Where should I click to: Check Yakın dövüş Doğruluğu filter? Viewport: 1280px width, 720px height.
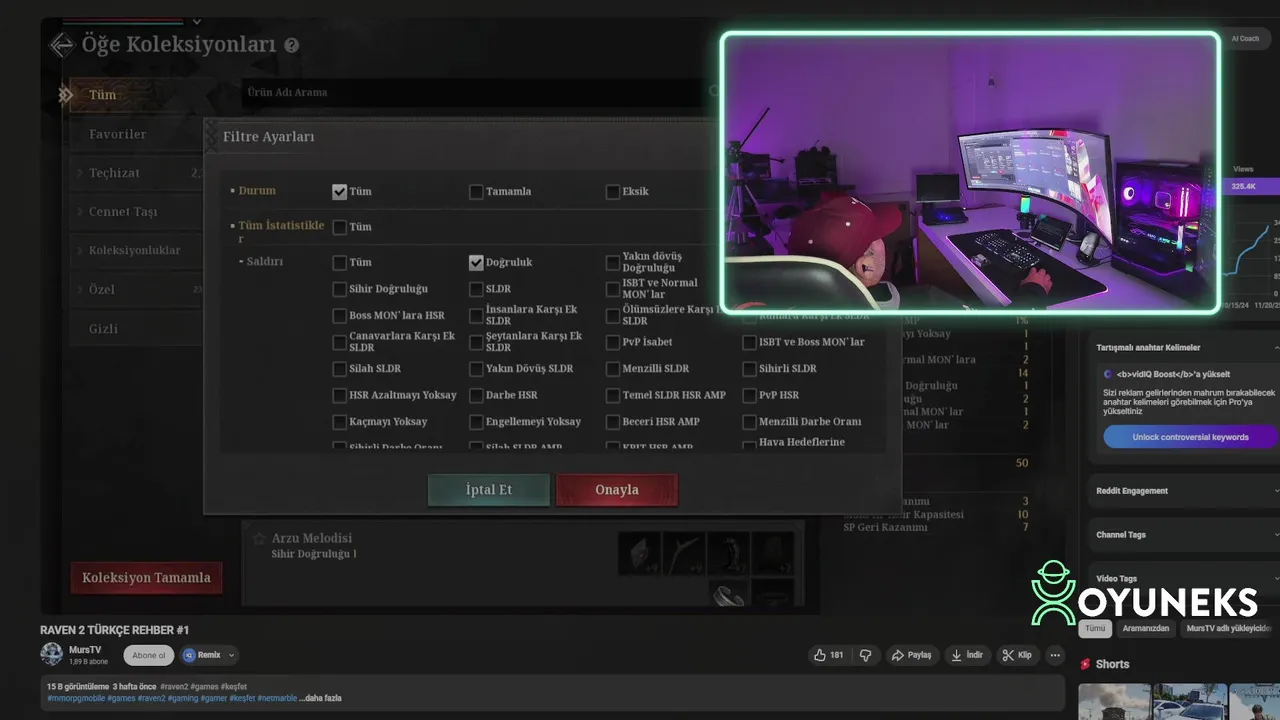point(613,262)
